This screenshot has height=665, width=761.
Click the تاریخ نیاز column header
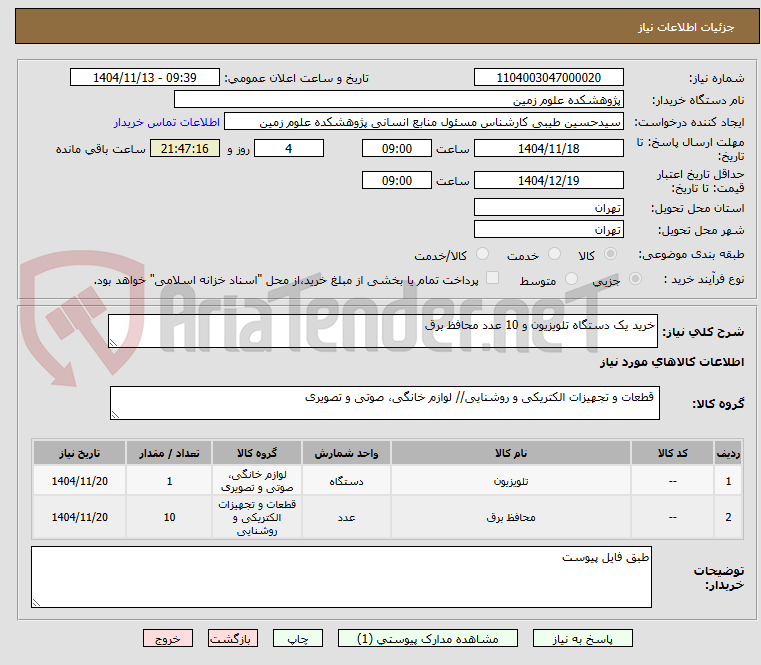[80, 453]
